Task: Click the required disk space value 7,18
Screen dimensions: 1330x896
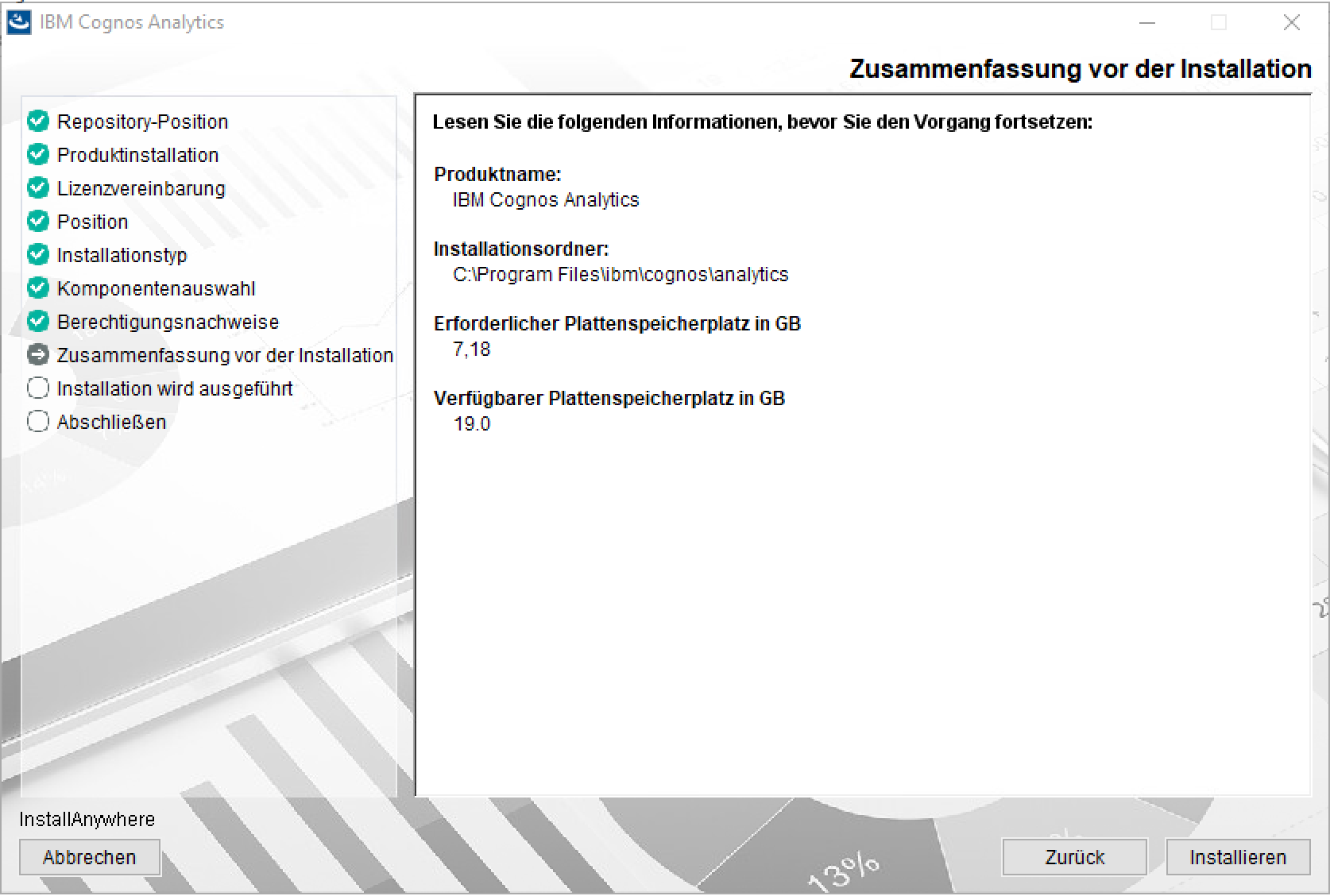Action: pos(472,350)
